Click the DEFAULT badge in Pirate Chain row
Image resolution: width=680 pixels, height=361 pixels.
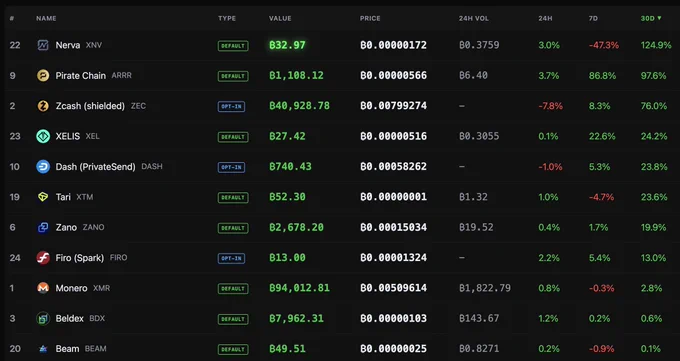pyautogui.click(x=233, y=76)
